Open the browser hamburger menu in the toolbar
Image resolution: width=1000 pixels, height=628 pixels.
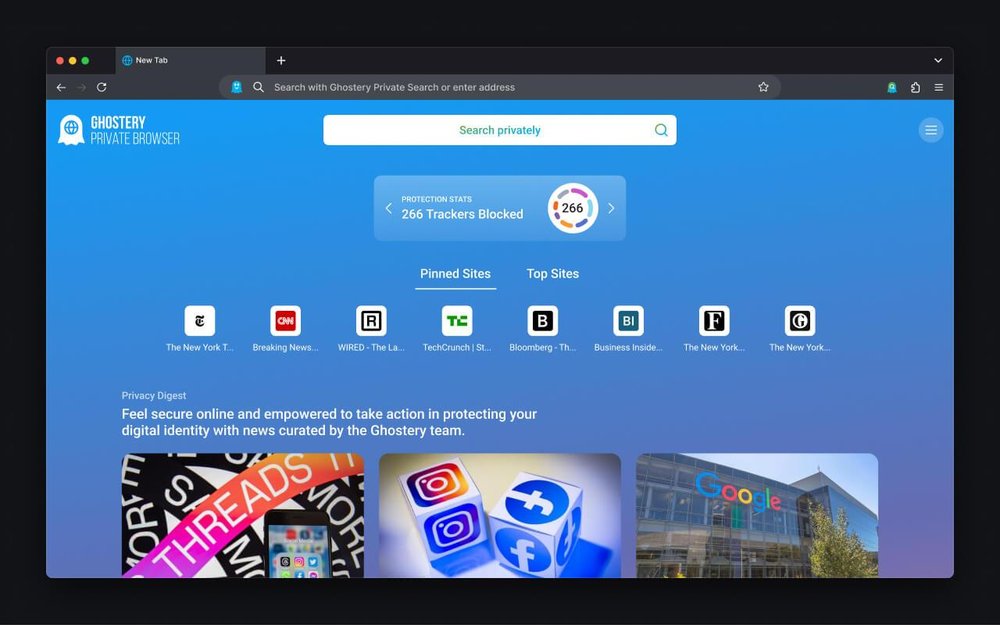point(939,87)
